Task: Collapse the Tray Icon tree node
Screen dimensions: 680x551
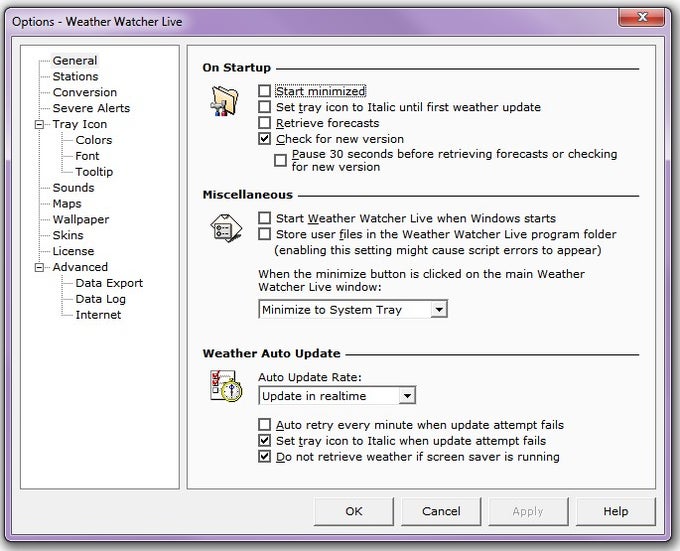Action: tap(39, 124)
